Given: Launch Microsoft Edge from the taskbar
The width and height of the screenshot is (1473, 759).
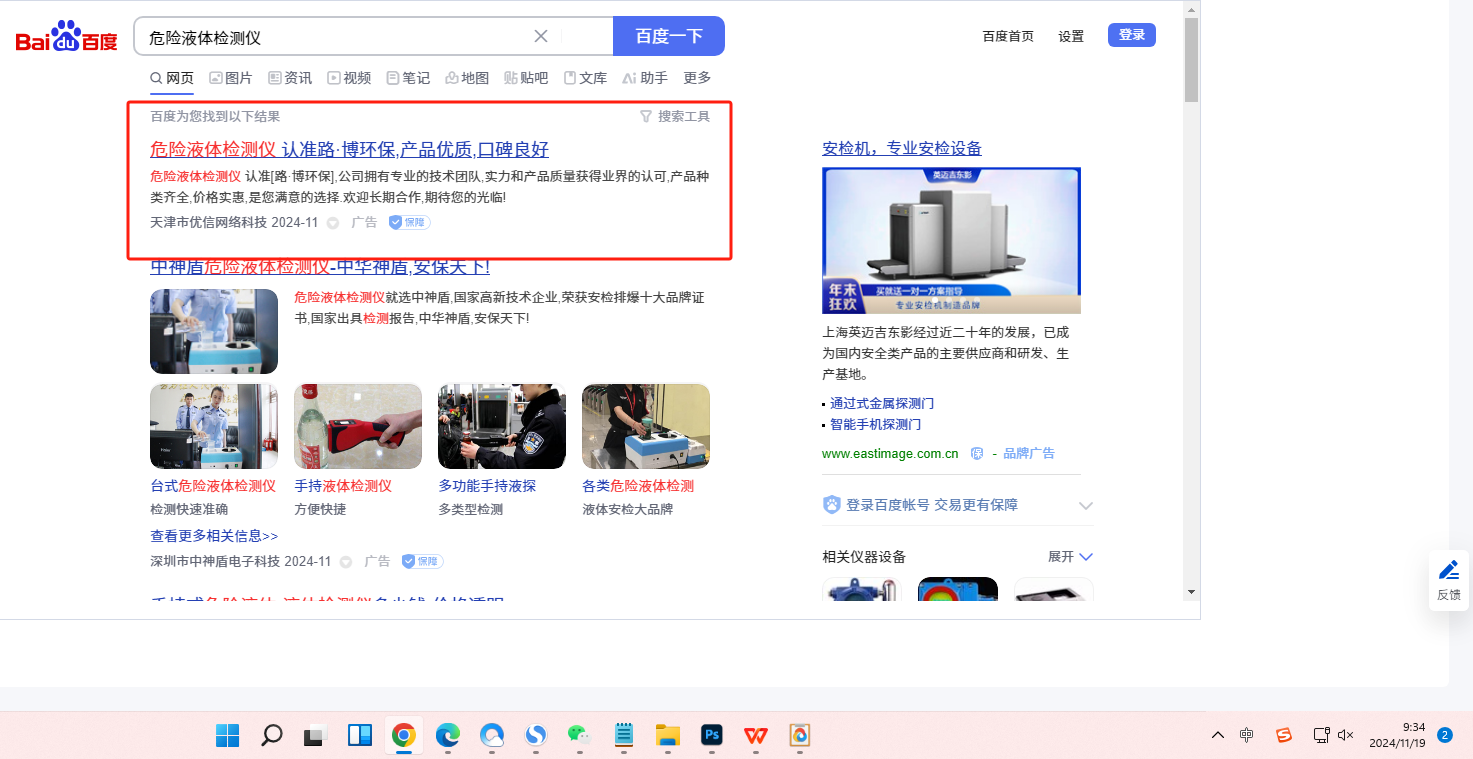Looking at the screenshot, I should (447, 736).
